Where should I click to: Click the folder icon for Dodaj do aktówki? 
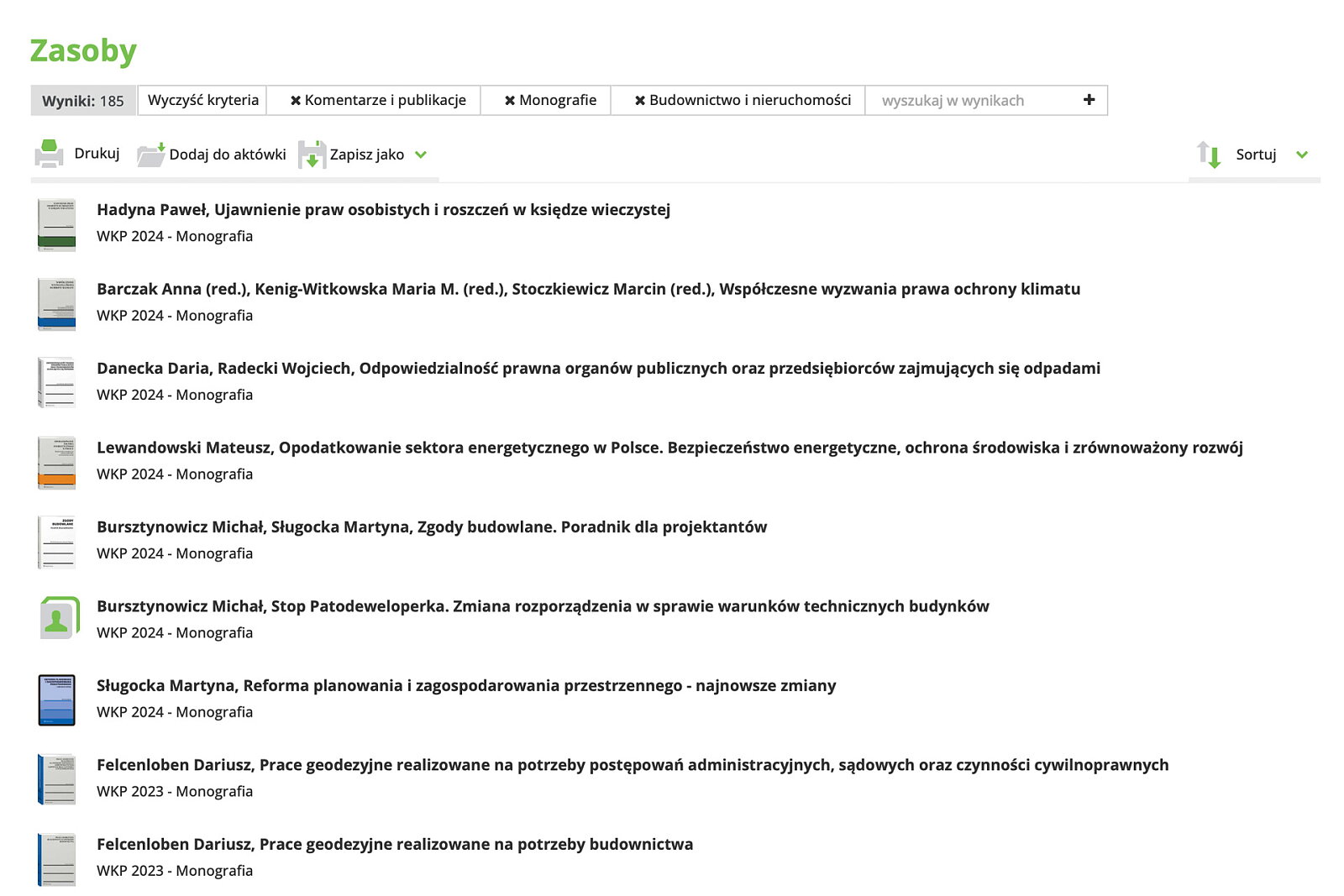pyautogui.click(x=151, y=155)
